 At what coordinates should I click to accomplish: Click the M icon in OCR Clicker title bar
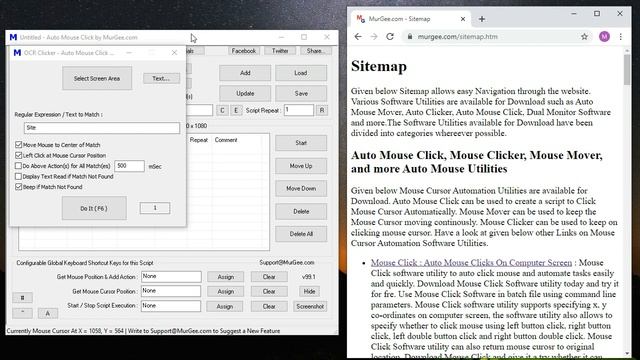(x=17, y=53)
